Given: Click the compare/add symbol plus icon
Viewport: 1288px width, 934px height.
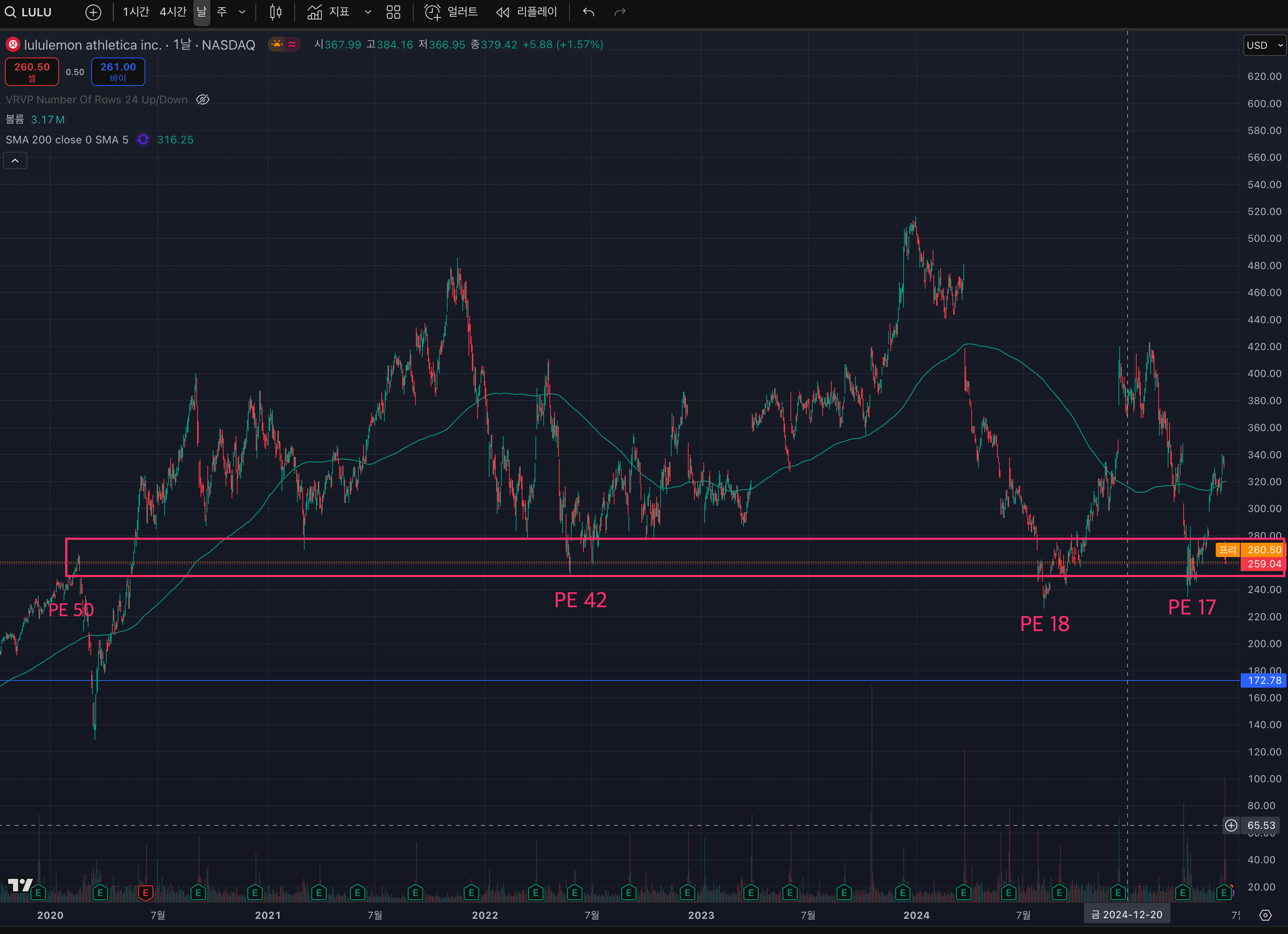Looking at the screenshot, I should [93, 12].
